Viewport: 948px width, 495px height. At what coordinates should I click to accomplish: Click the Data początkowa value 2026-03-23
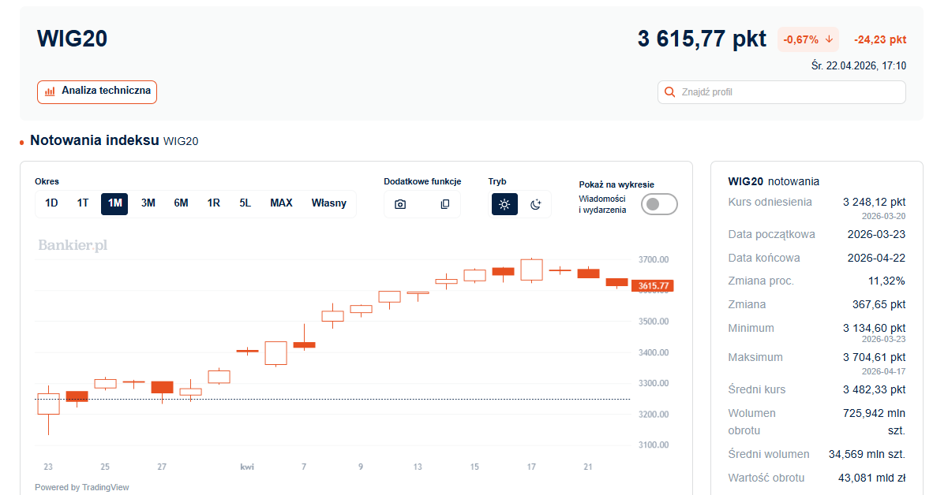coord(876,235)
